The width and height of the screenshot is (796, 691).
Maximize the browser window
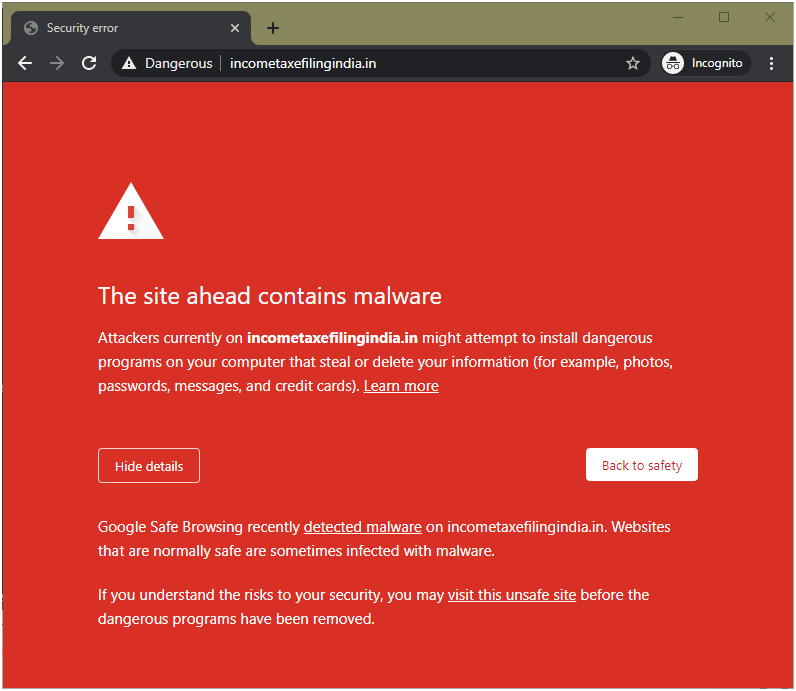coord(724,17)
